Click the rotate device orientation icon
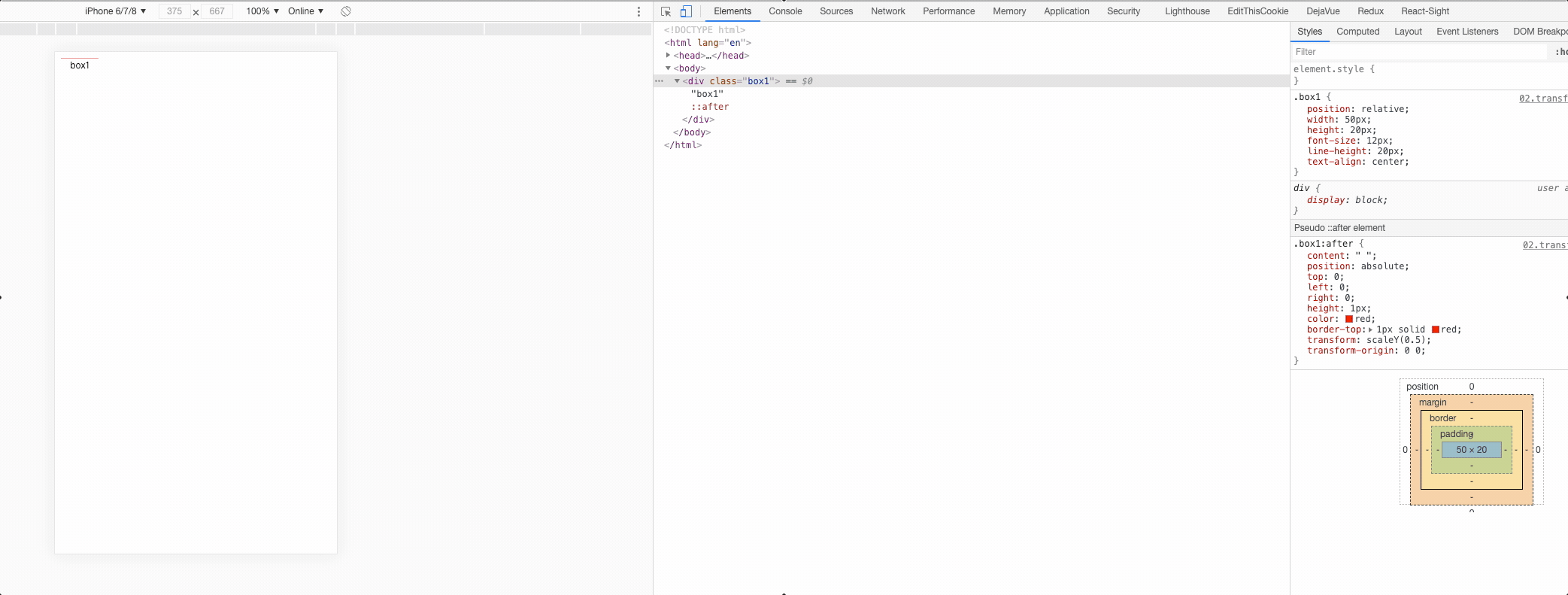1568x595 pixels. coord(346,11)
